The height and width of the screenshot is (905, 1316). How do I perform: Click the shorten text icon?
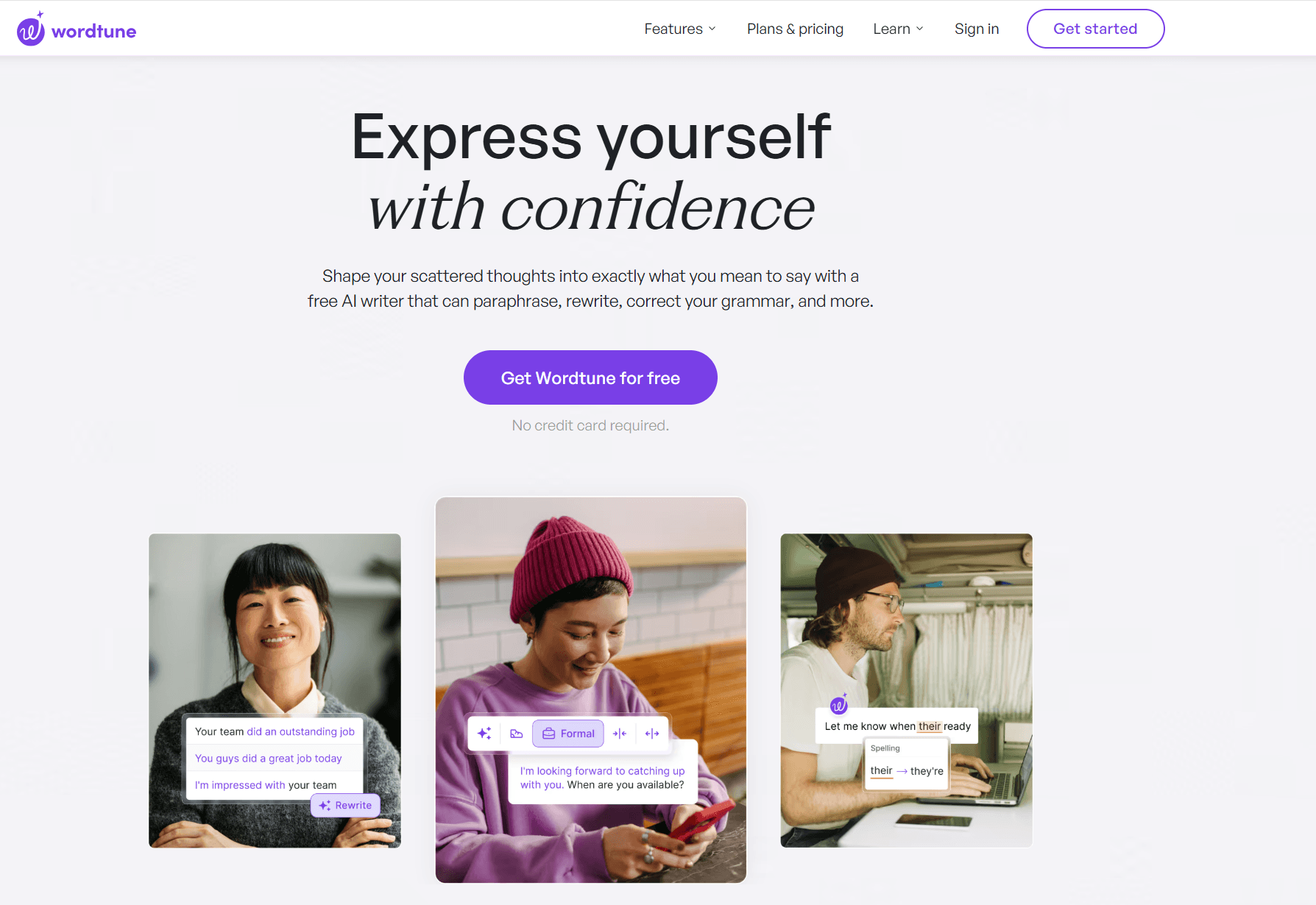point(620,734)
